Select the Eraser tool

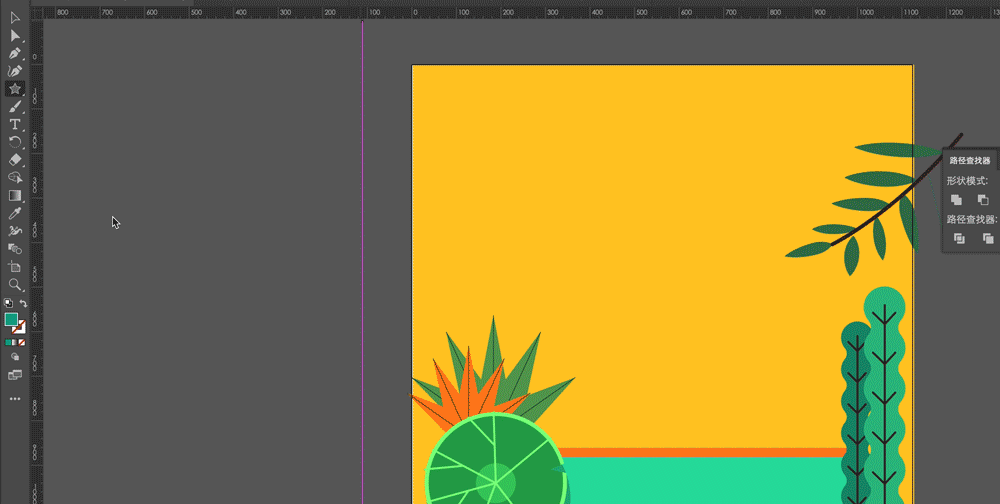click(15, 159)
